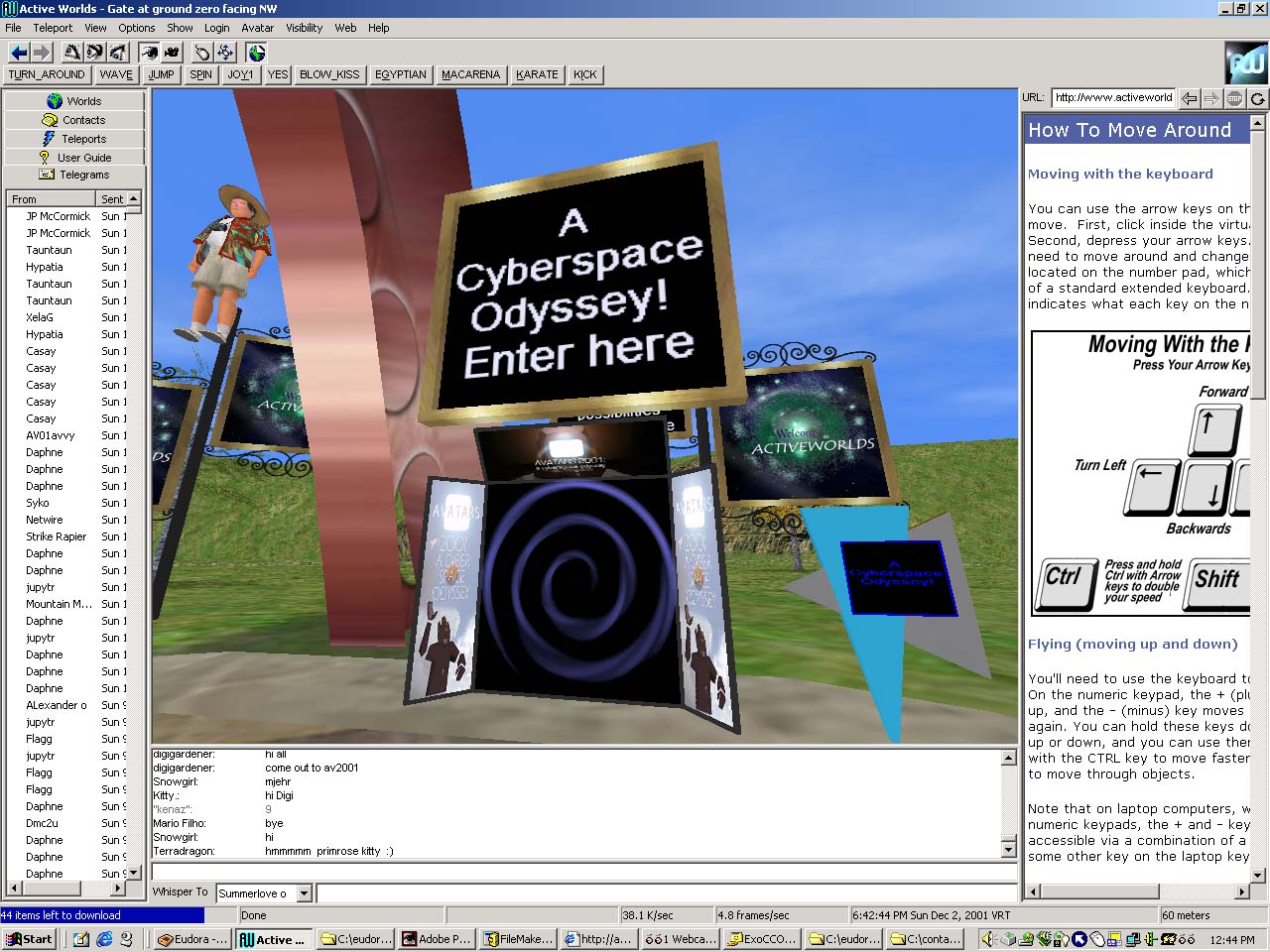The image size is (1270, 952).
Task: Select the telegram from Strike Rapier
Action: click(x=57, y=536)
